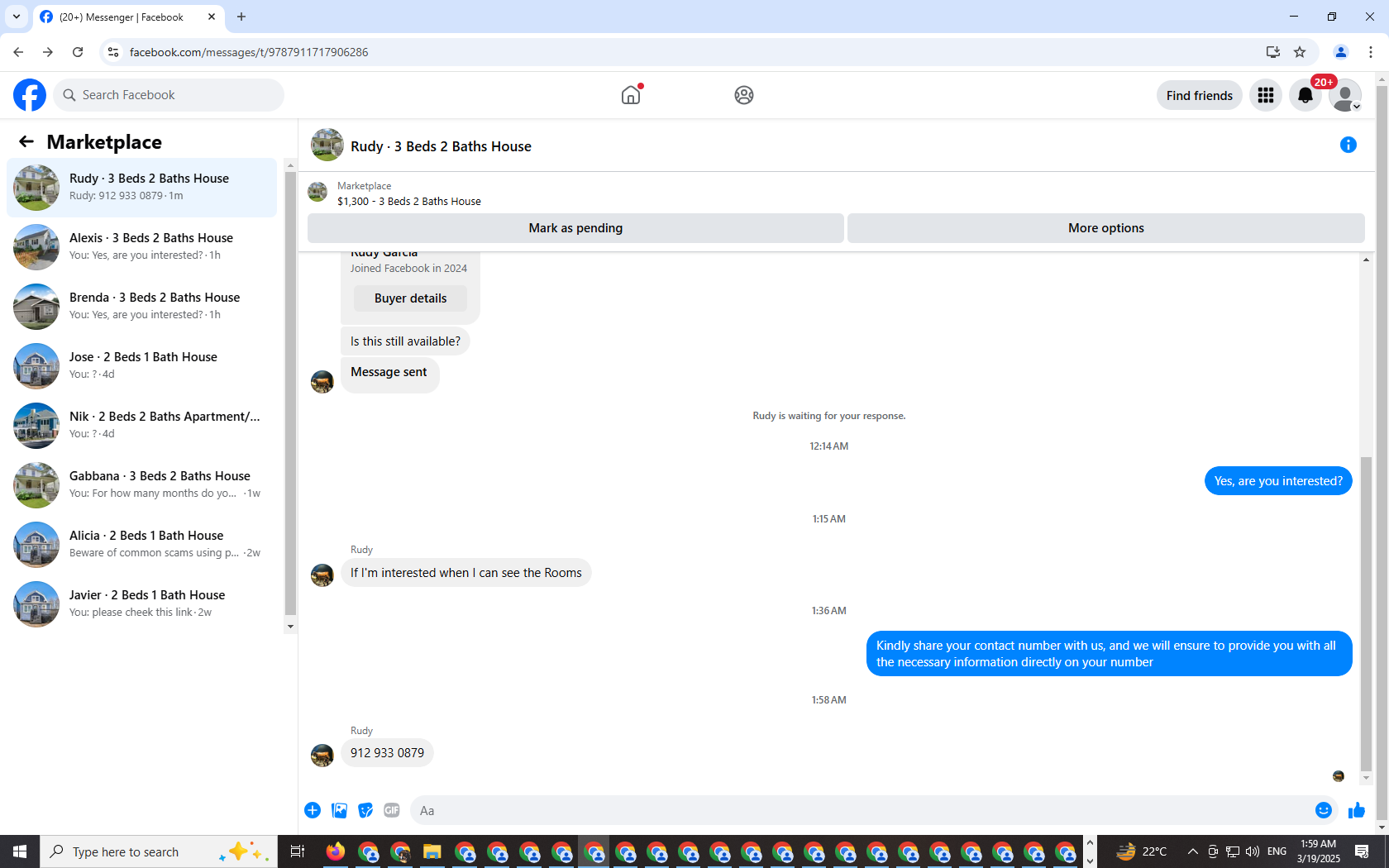Viewport: 1389px width, 868px height.
Task: Open the notifications bell icon
Action: point(1305,95)
